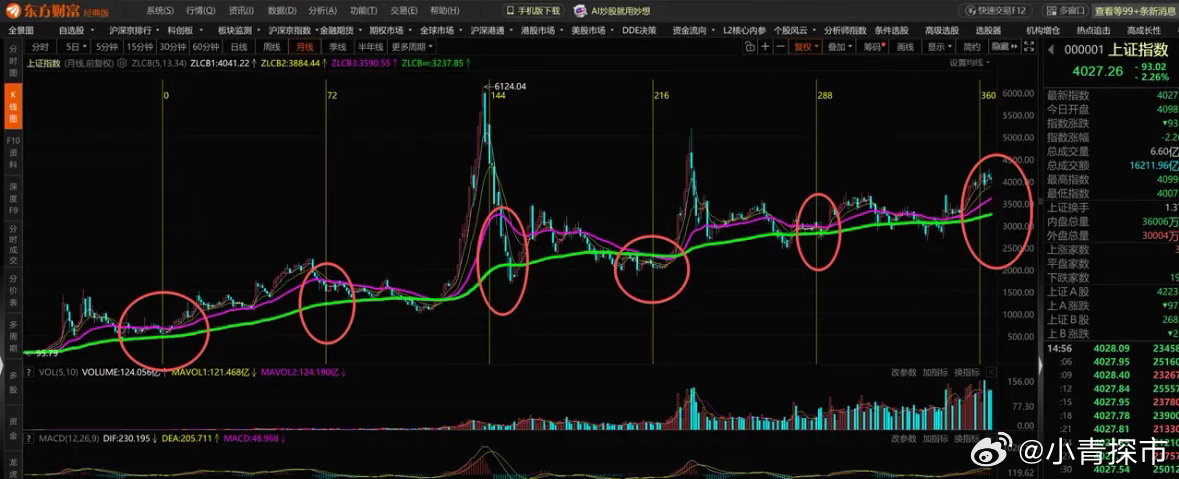The width and height of the screenshot is (1179, 479).
Task: Click 换指标 in MACD panel
Action: (967, 439)
